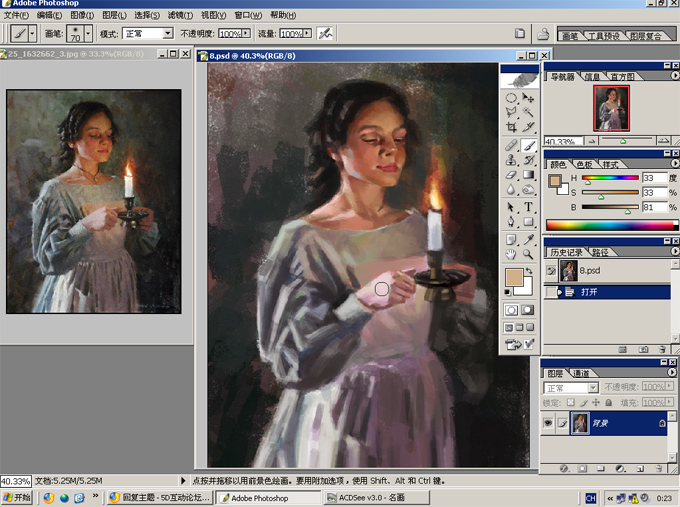Click the hue H value field

pyautogui.click(x=654, y=178)
